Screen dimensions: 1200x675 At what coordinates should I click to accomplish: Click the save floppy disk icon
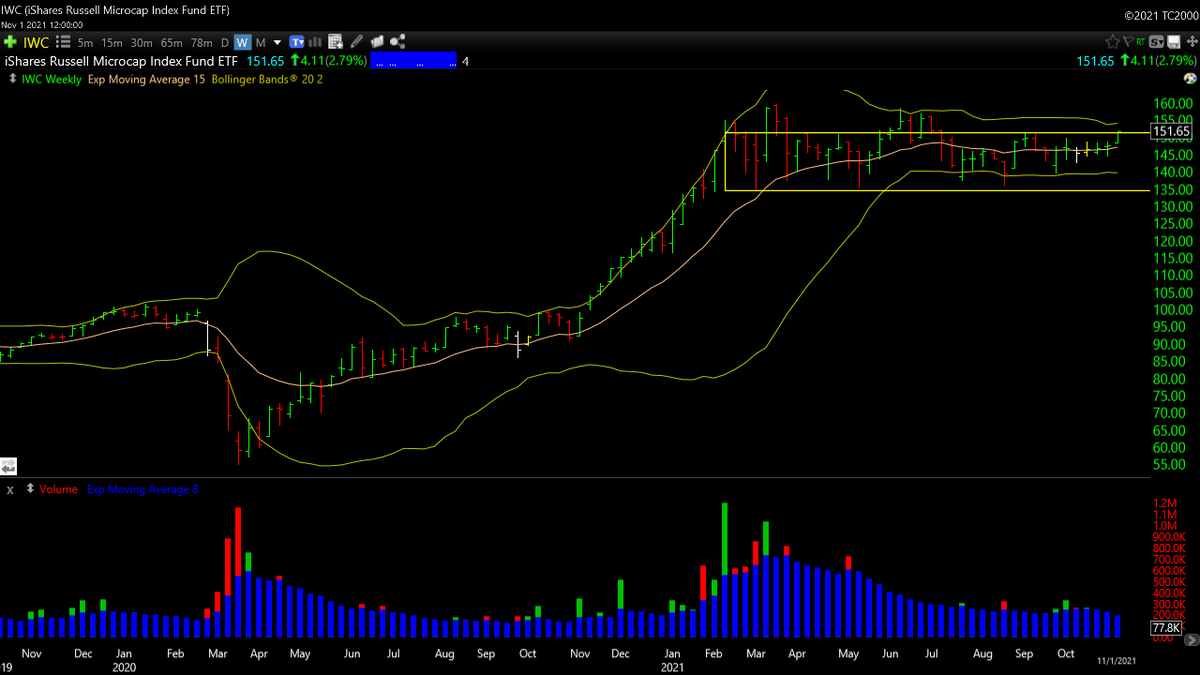pyautogui.click(x=1174, y=42)
